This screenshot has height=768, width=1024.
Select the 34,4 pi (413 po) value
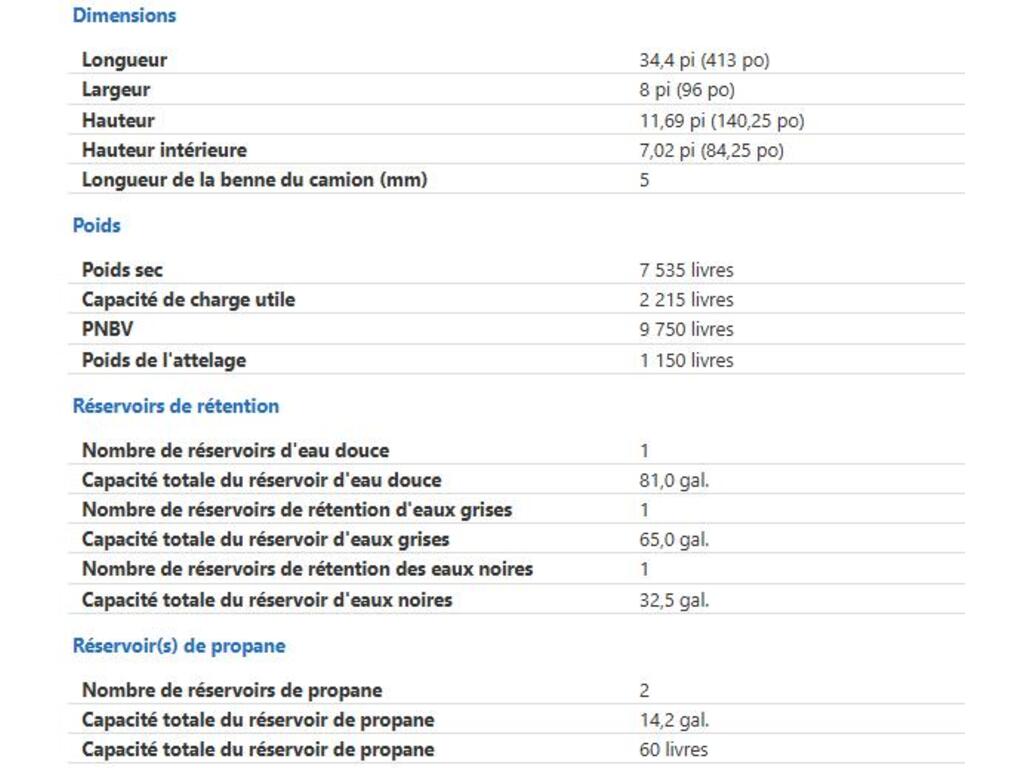pos(704,60)
